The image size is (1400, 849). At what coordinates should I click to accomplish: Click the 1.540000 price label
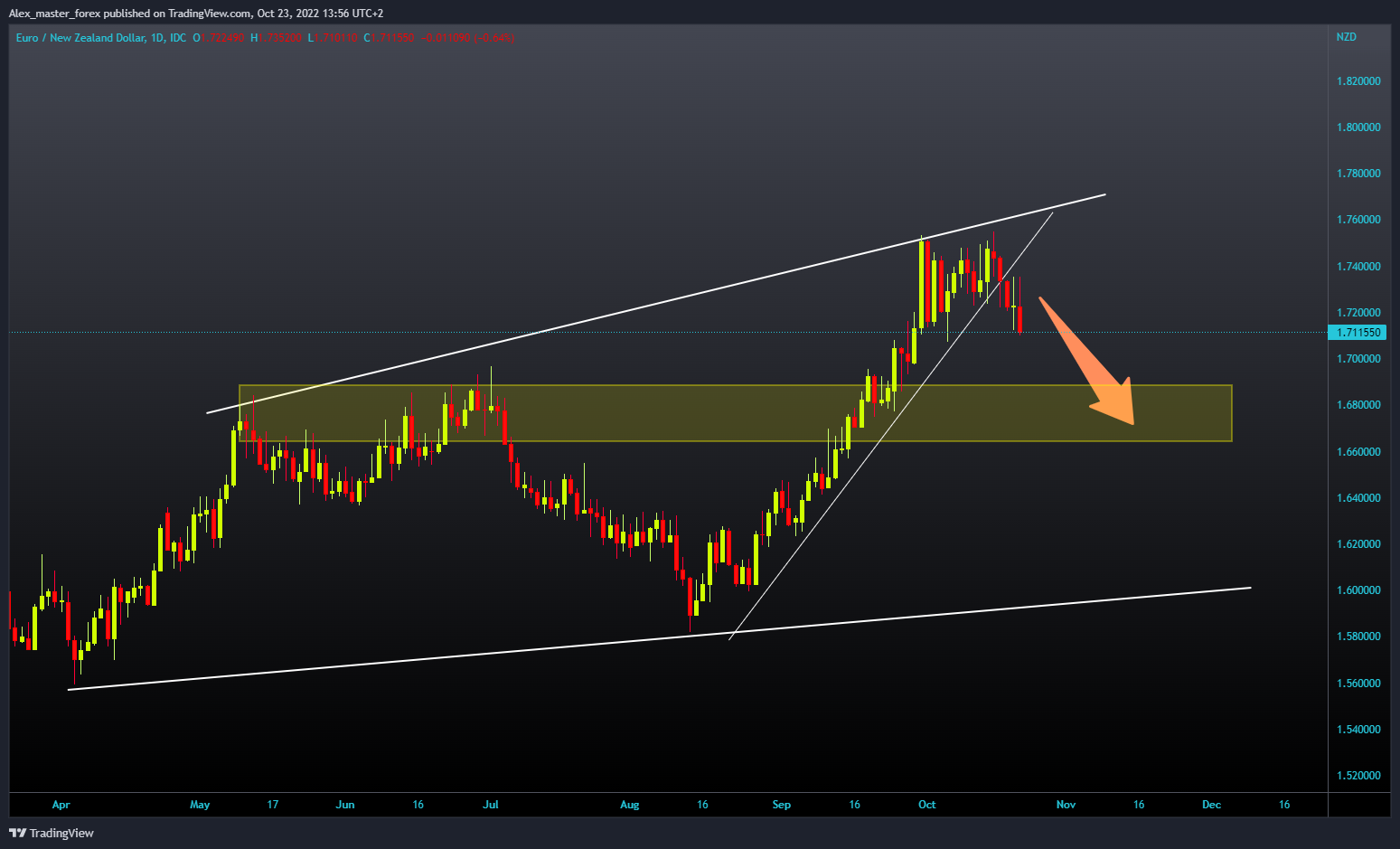(x=1358, y=730)
